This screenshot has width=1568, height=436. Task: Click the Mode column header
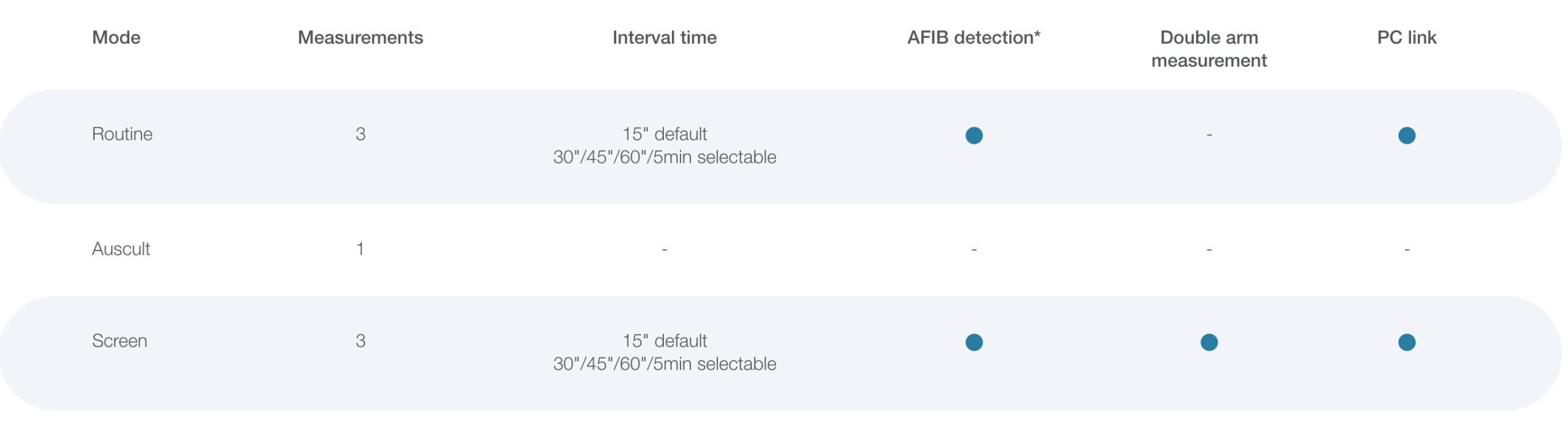tap(116, 37)
